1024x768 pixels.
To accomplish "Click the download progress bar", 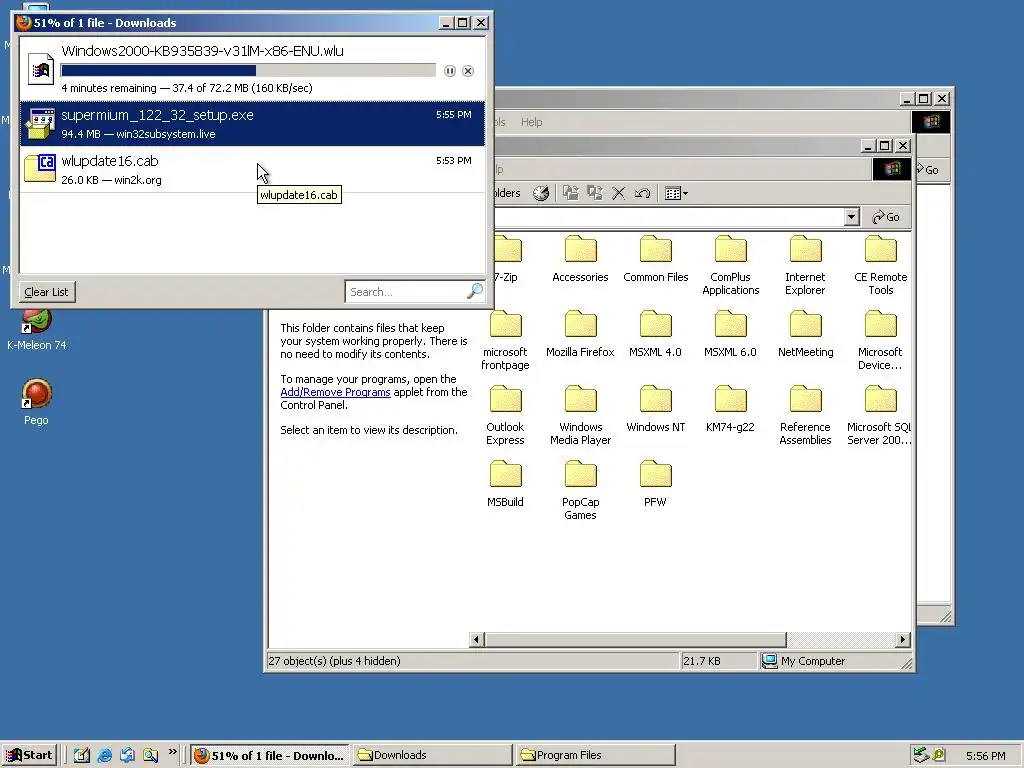I will coord(248,71).
